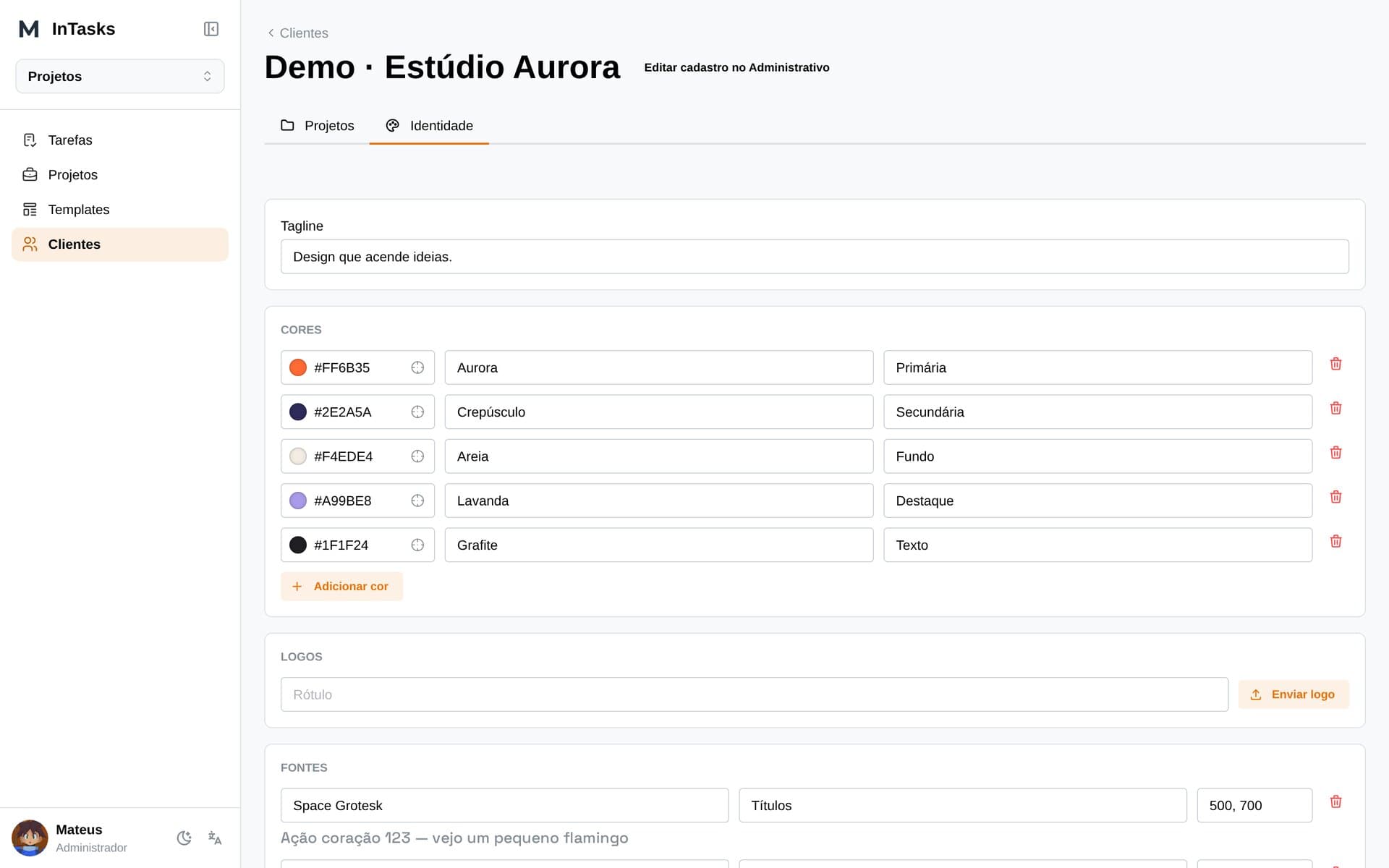This screenshot has height=868, width=1389.
Task: Click the InTasks M logo
Action: [x=29, y=29]
